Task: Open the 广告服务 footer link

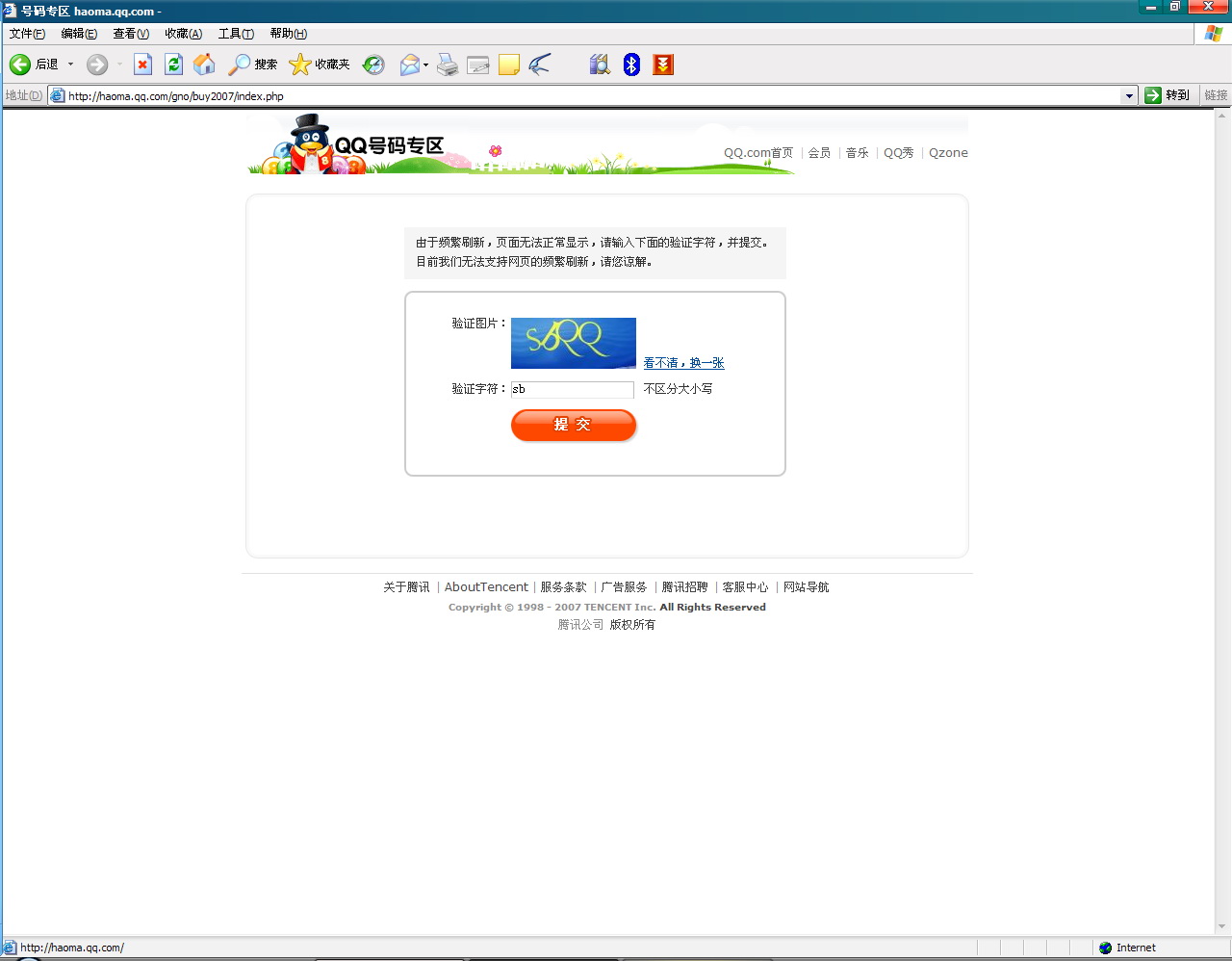Action: [x=624, y=587]
